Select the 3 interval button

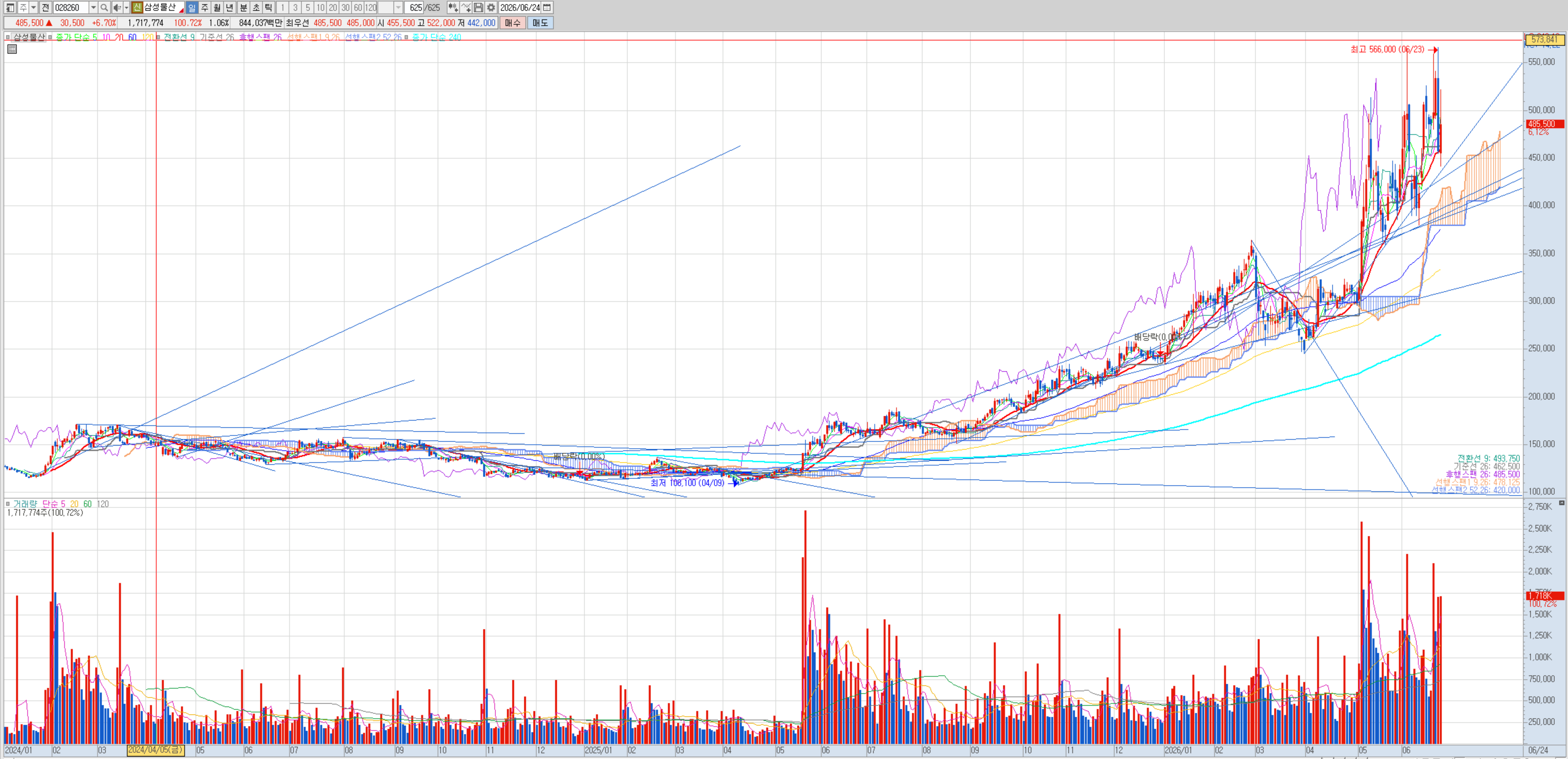(x=295, y=7)
